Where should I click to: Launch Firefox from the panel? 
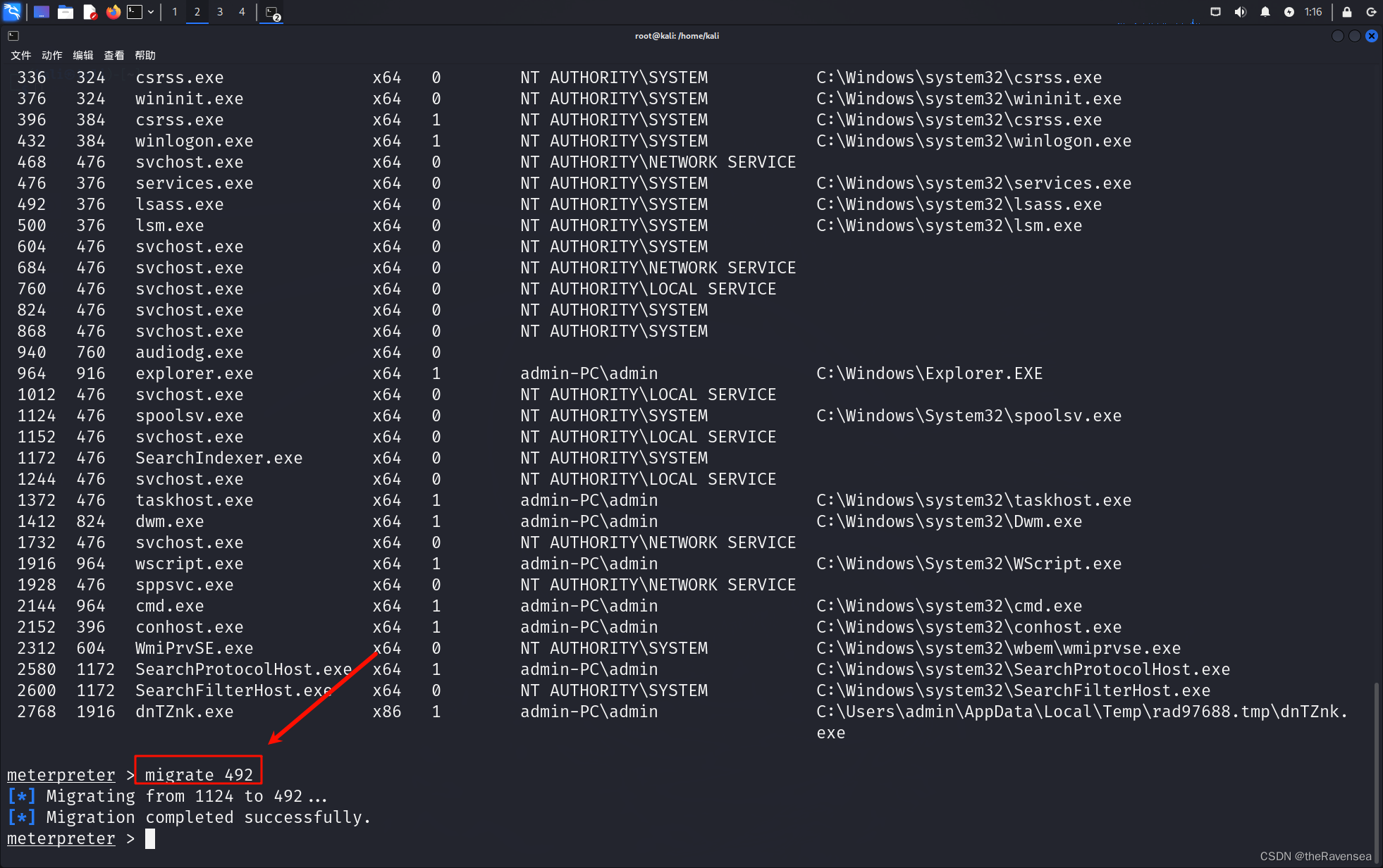(x=113, y=12)
